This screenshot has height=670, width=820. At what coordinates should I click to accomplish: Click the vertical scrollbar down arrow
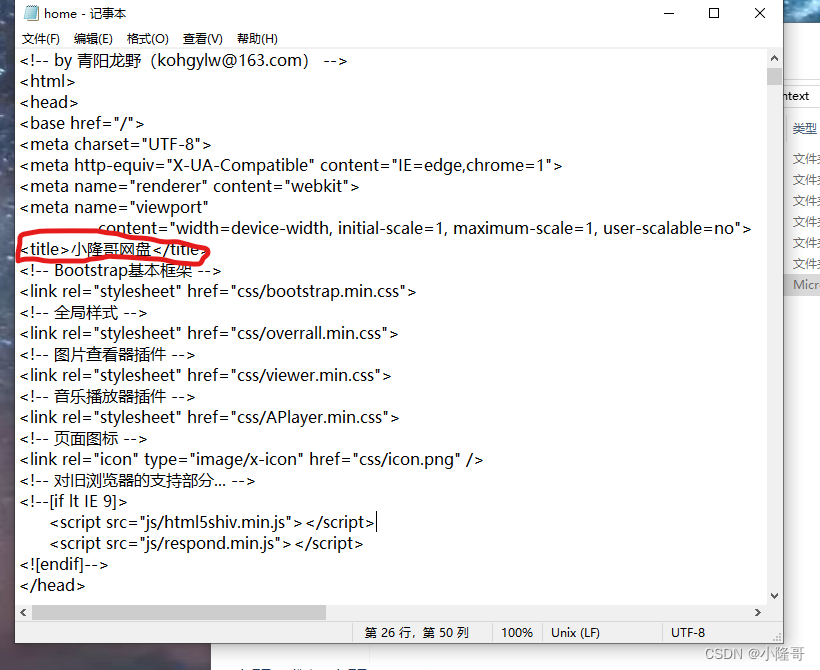point(775,596)
